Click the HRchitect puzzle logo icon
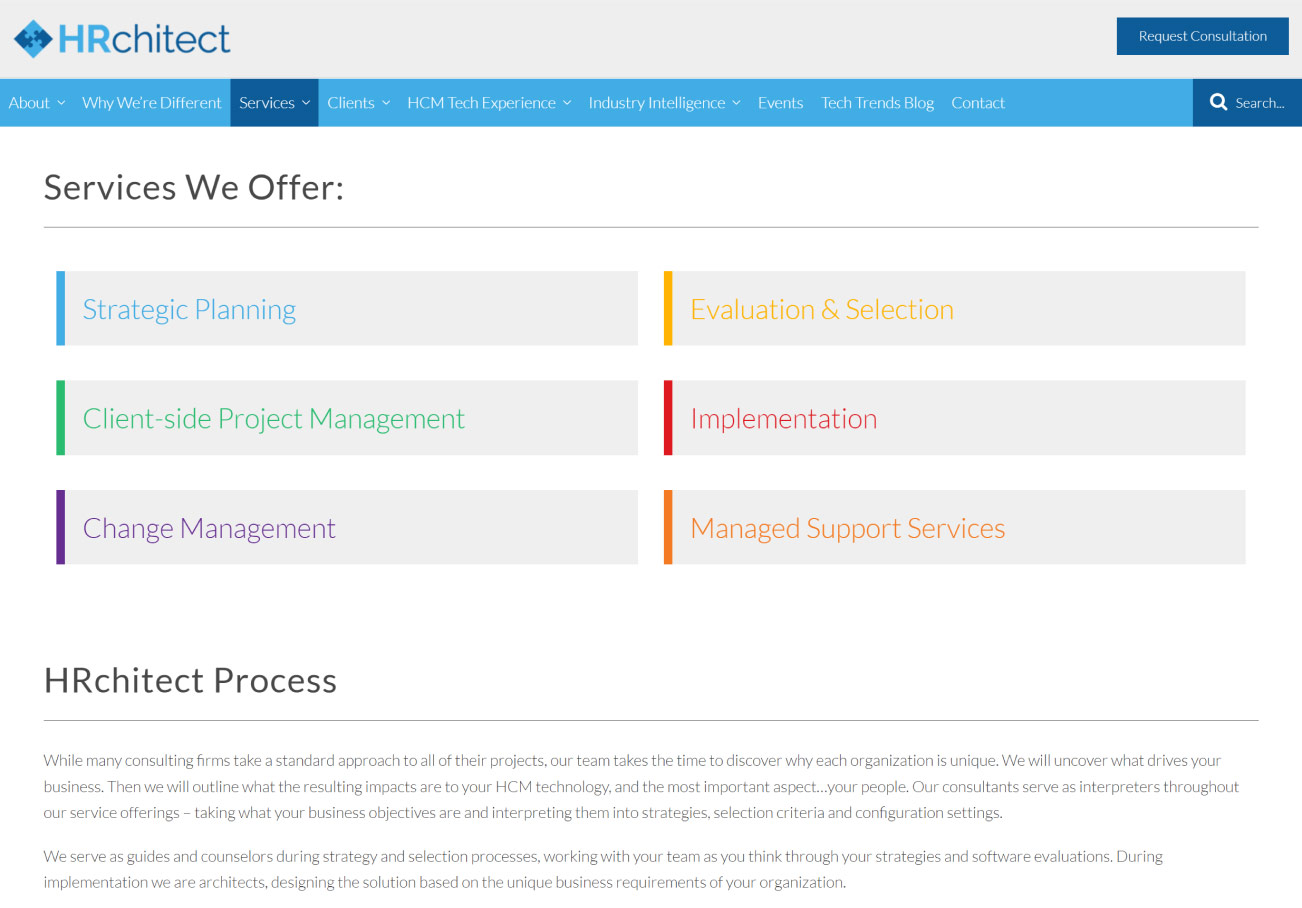The height and width of the screenshot is (908, 1302). pos(34,38)
